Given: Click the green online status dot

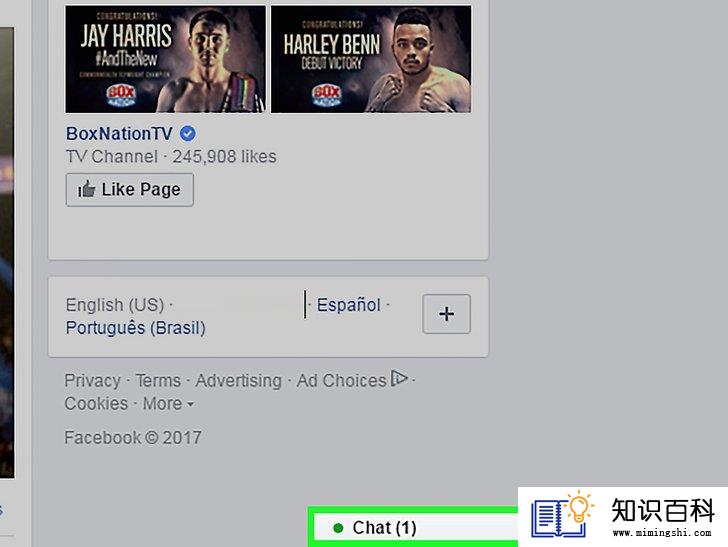Looking at the screenshot, I should pyautogui.click(x=338, y=528).
